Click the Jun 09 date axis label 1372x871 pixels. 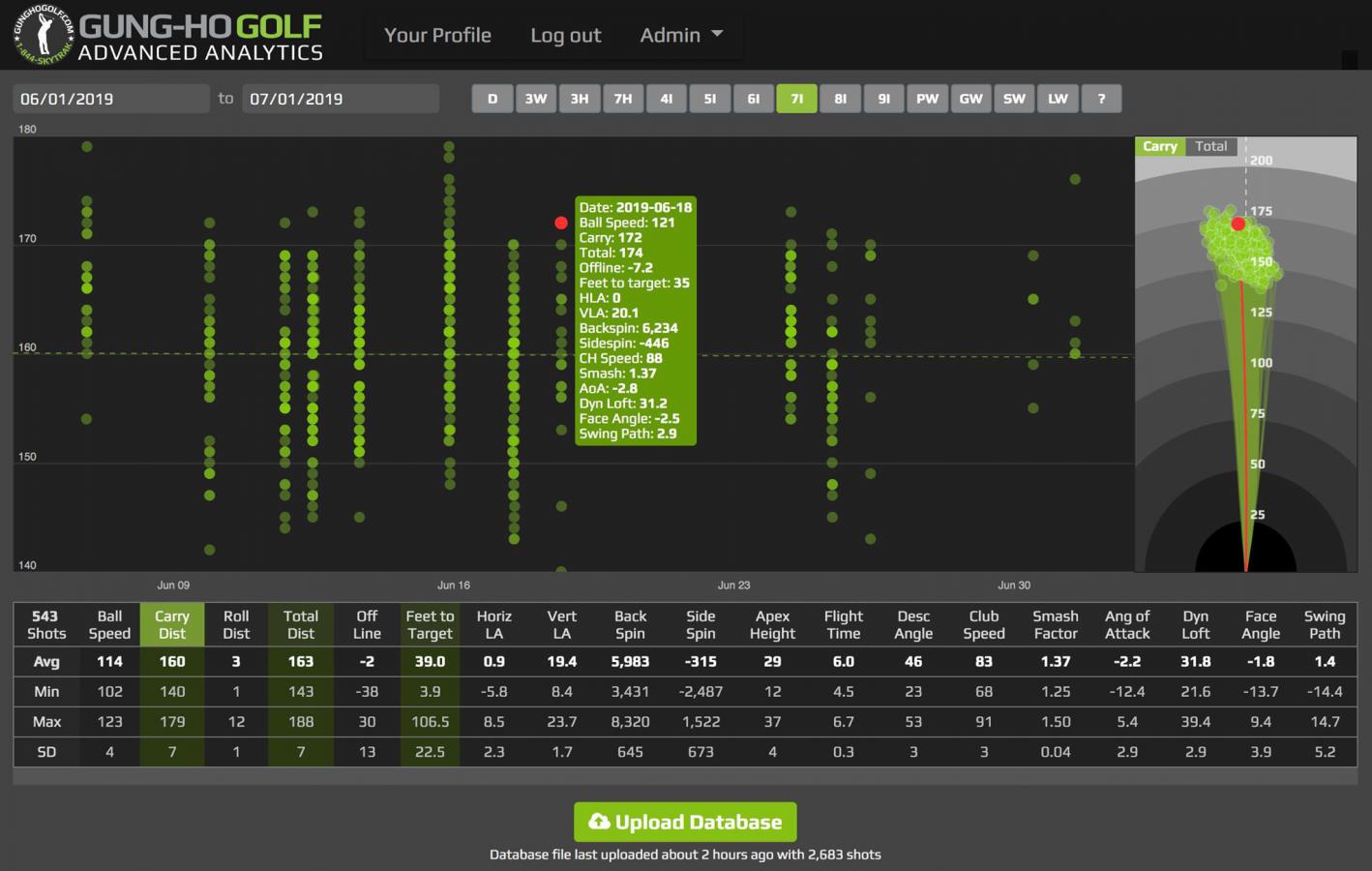pos(173,585)
